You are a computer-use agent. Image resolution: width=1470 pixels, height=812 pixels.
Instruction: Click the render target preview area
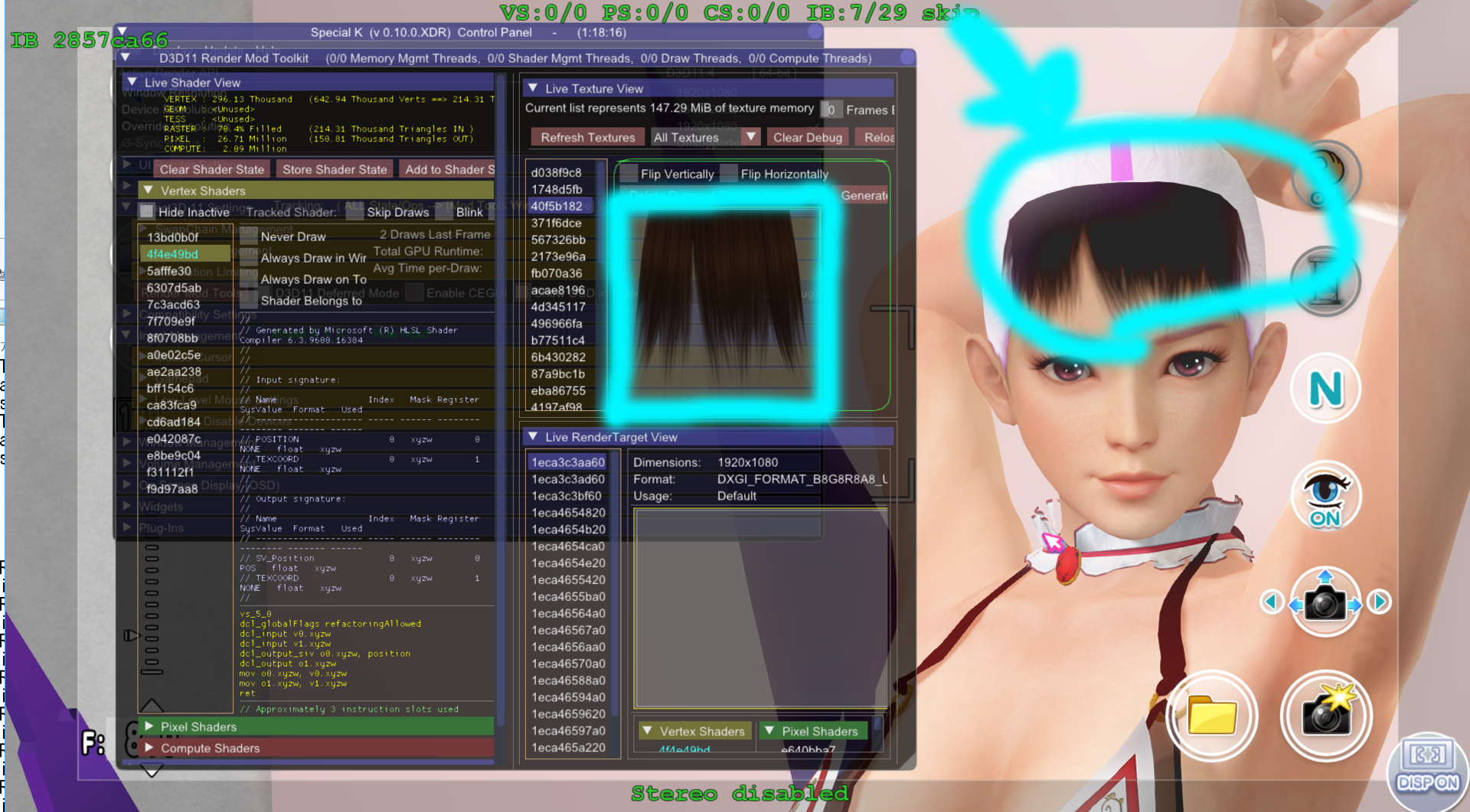760,608
